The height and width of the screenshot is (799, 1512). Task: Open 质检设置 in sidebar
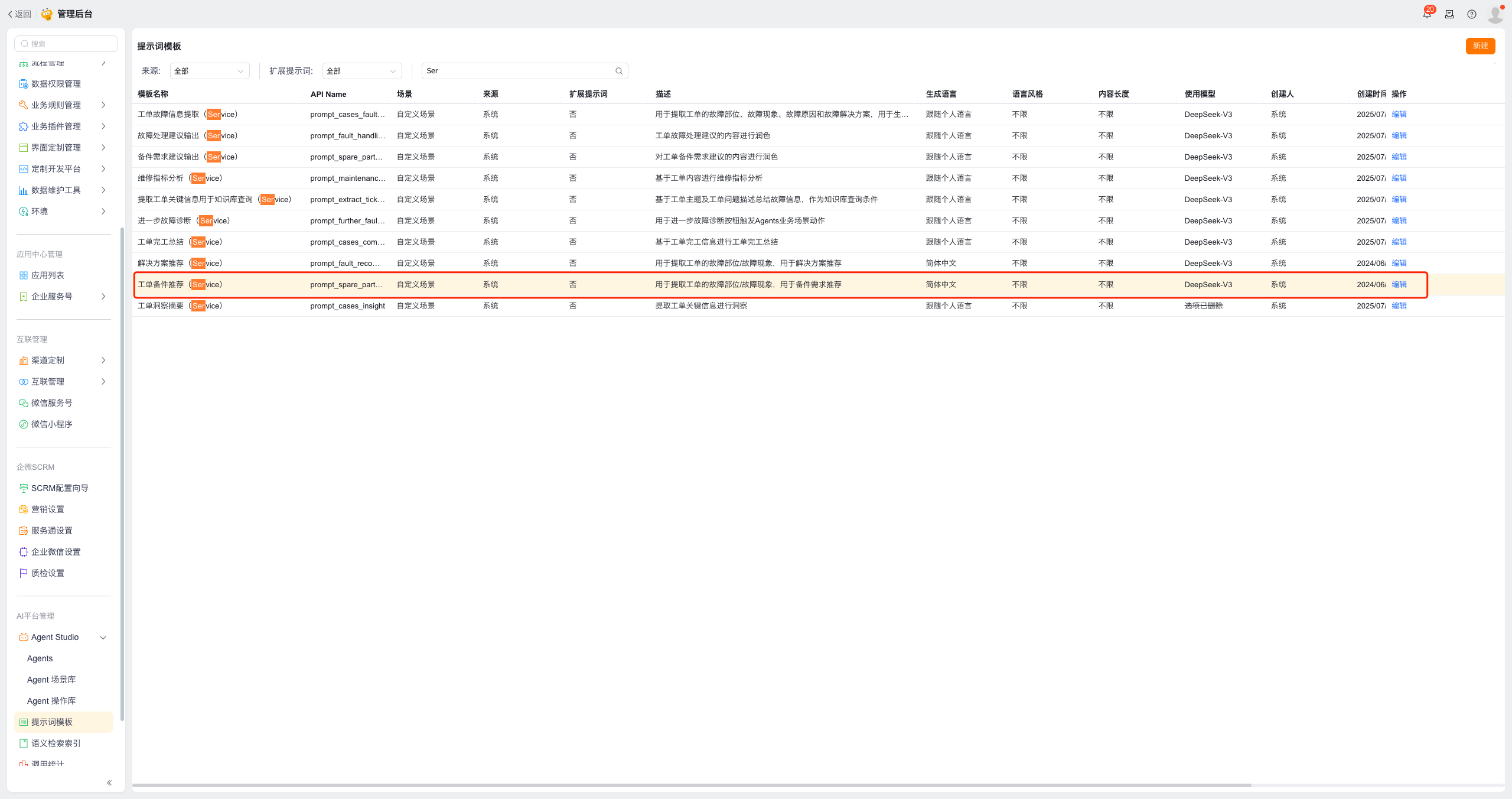click(48, 573)
